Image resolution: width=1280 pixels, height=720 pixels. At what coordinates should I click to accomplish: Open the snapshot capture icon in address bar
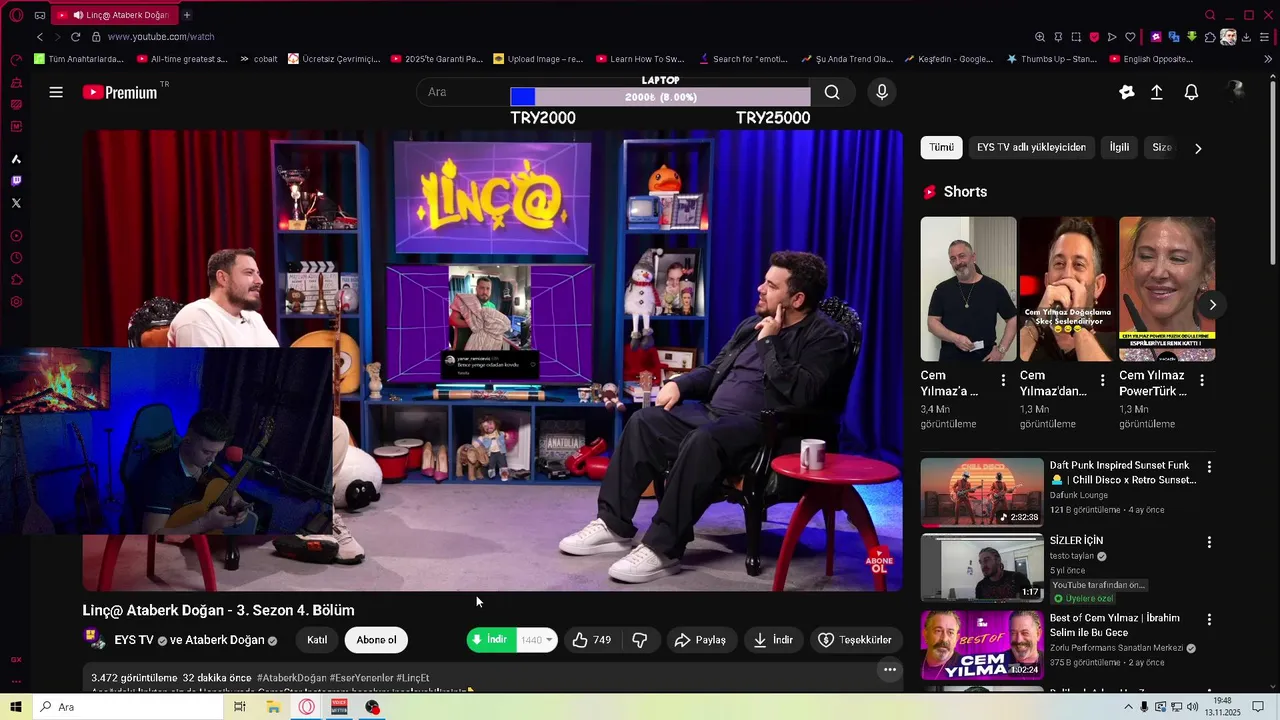pyautogui.click(x=1076, y=37)
